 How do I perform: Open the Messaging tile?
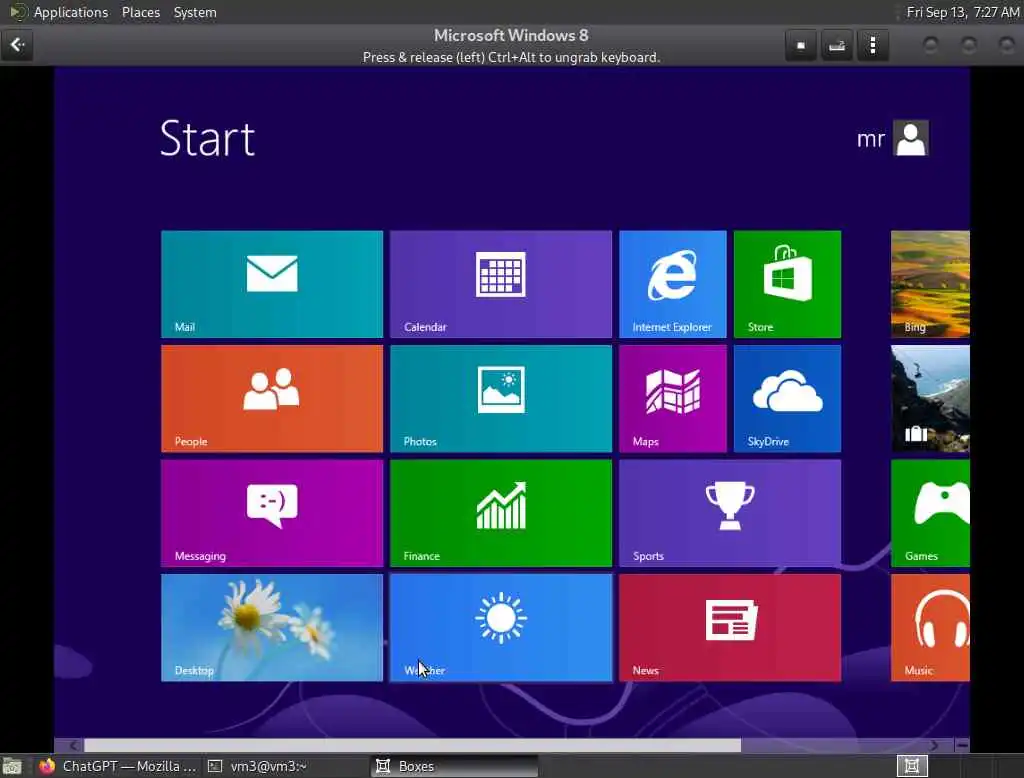tap(272, 513)
